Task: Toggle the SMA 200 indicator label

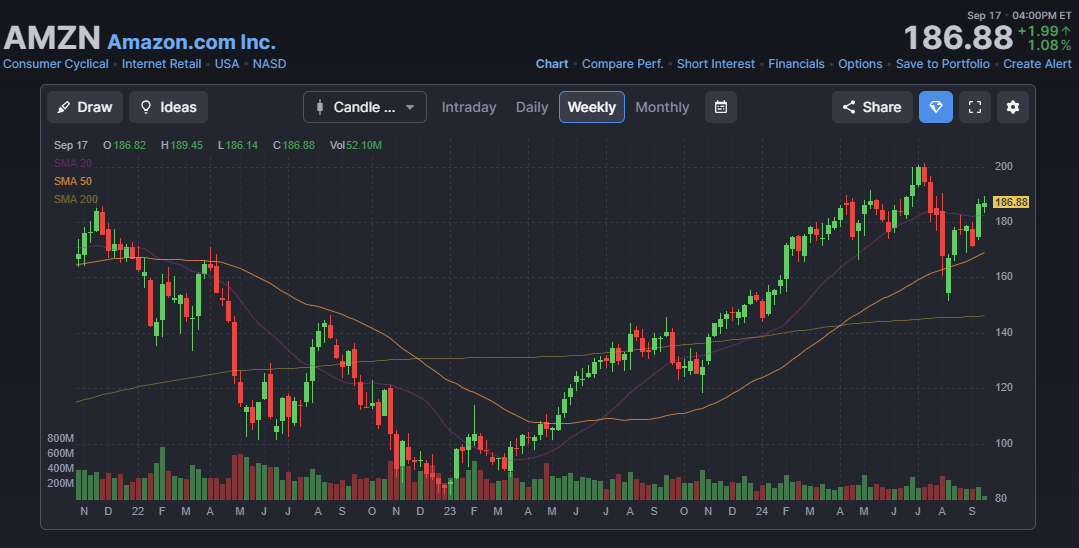Action: tap(76, 199)
